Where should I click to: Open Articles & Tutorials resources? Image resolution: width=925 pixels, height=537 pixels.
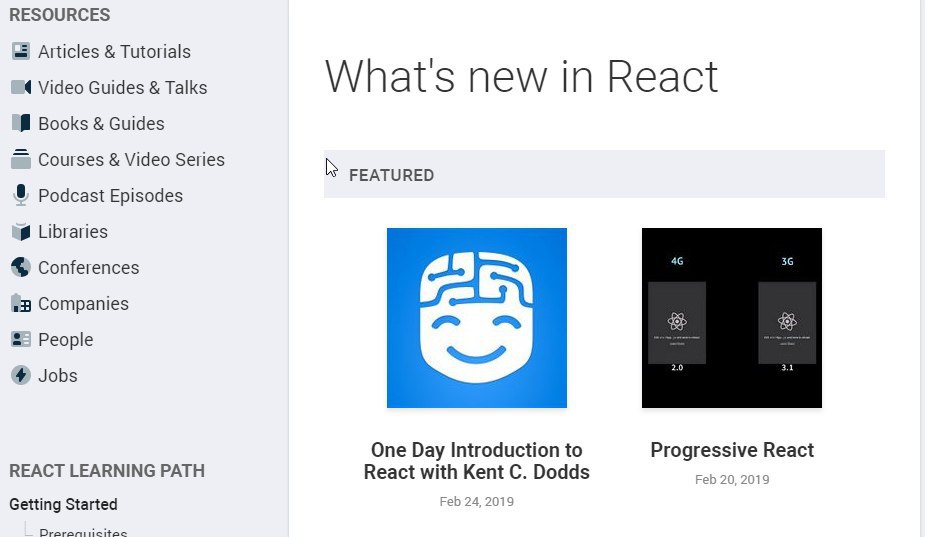pos(114,51)
